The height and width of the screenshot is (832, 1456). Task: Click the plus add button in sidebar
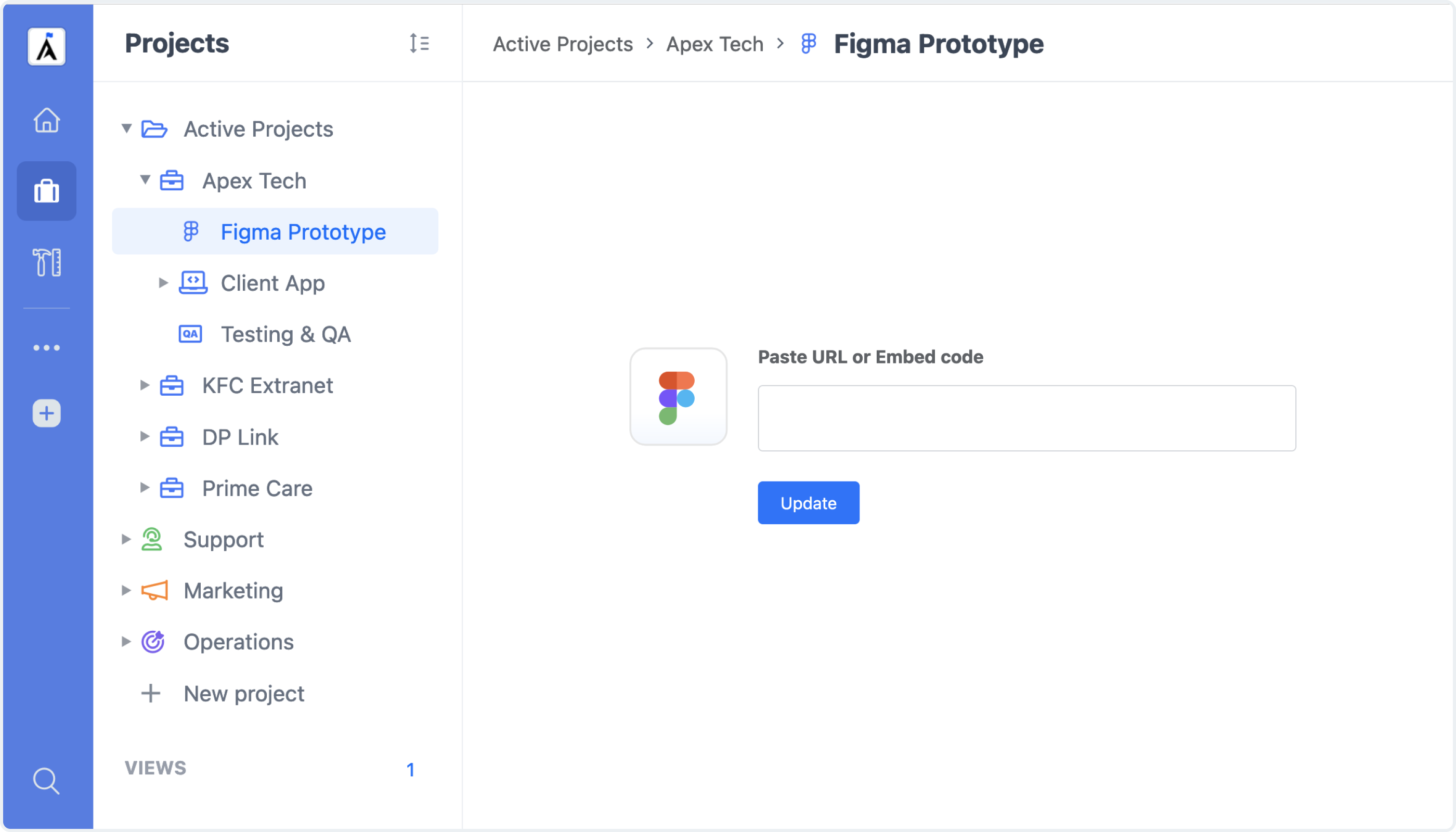46,413
